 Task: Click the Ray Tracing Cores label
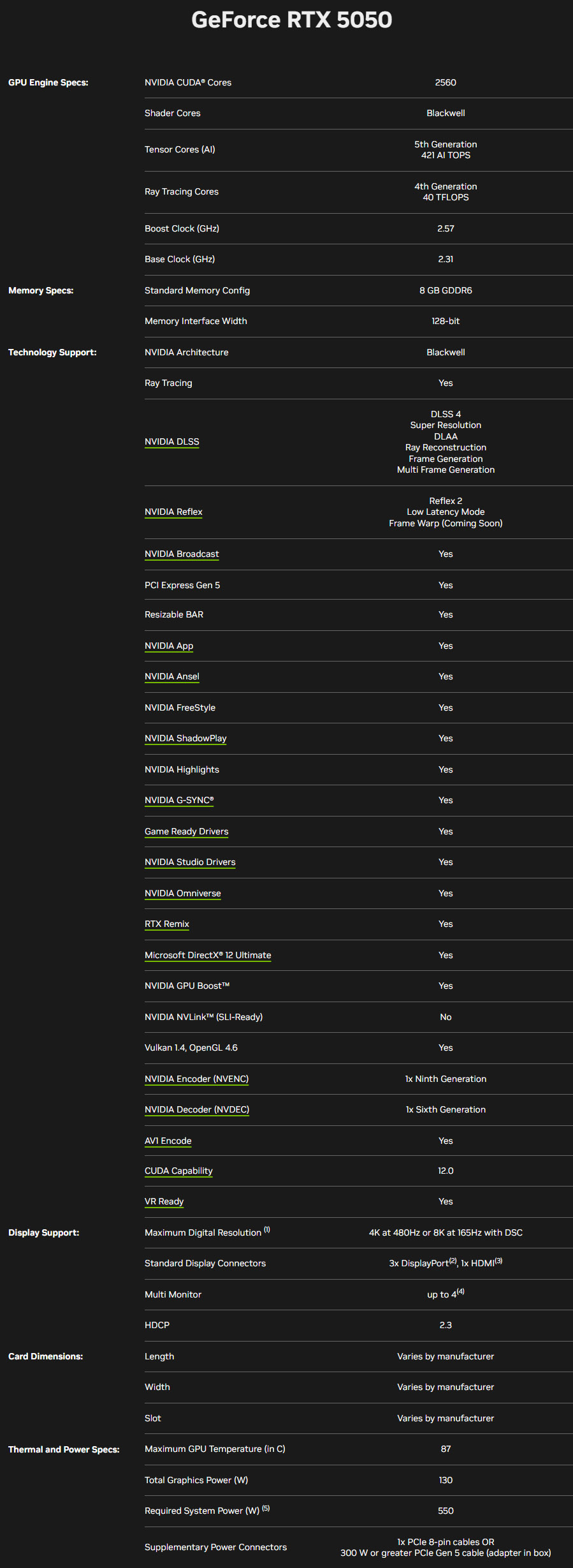pyautogui.click(x=182, y=191)
